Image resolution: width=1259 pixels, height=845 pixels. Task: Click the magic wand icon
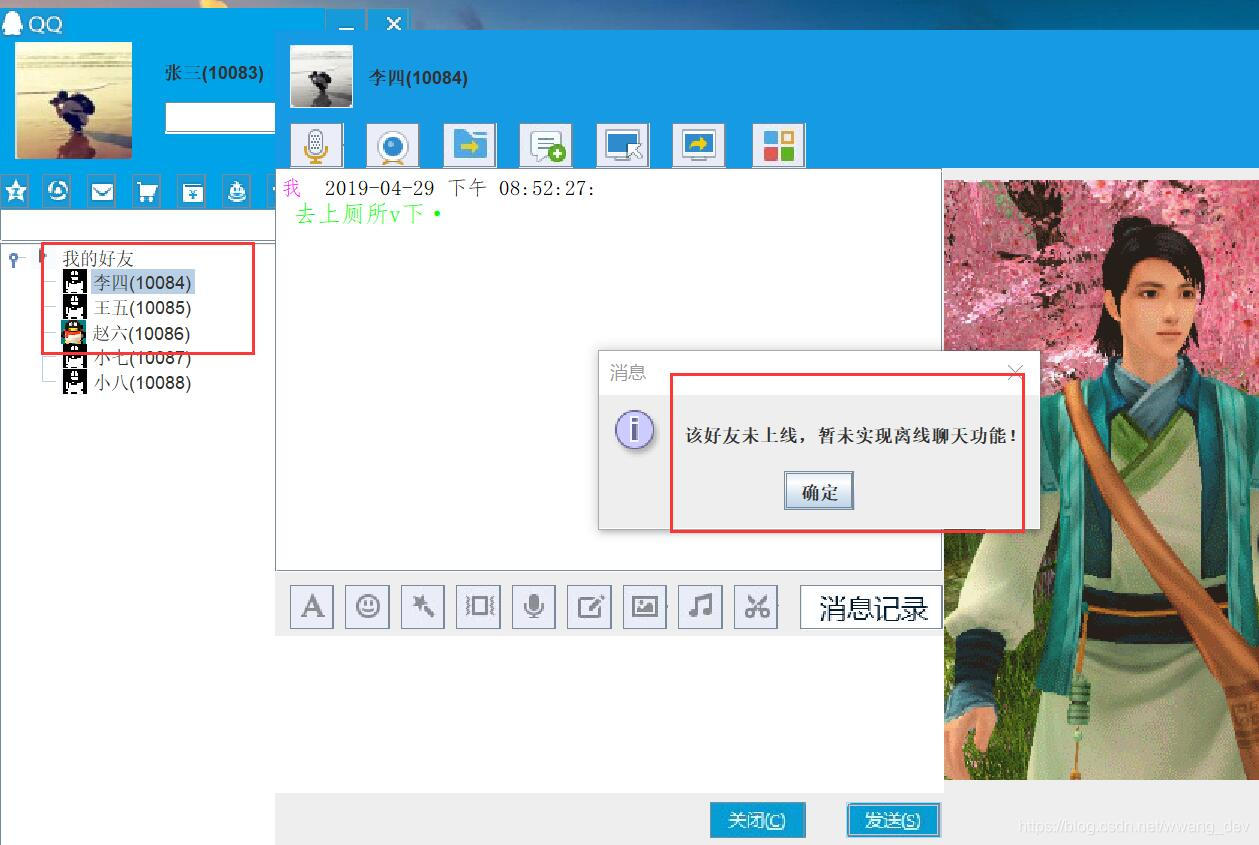click(423, 606)
